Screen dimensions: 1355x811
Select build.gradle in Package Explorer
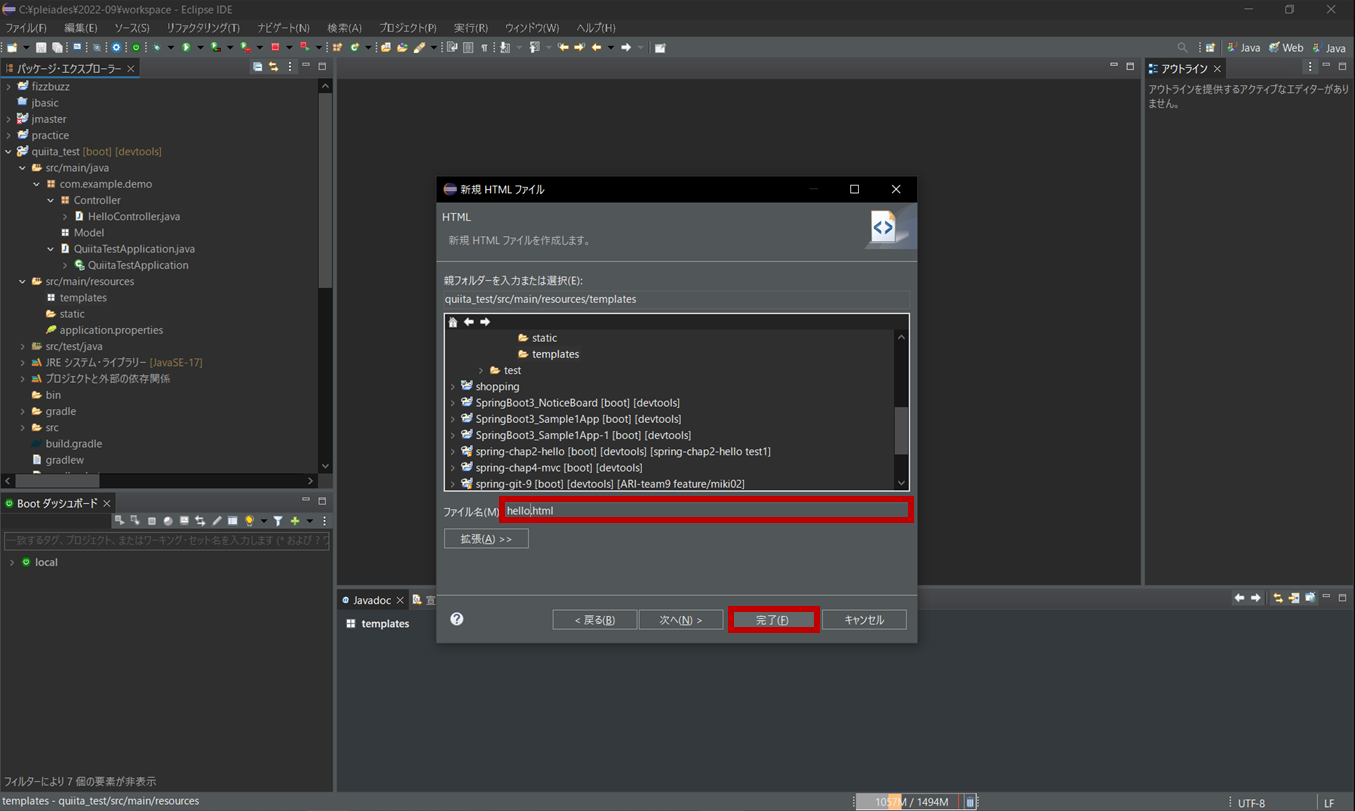(x=74, y=444)
